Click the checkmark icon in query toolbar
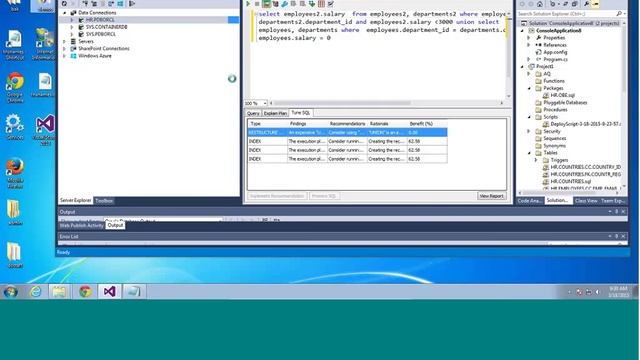This screenshot has height=360, width=640. click(331, 4)
